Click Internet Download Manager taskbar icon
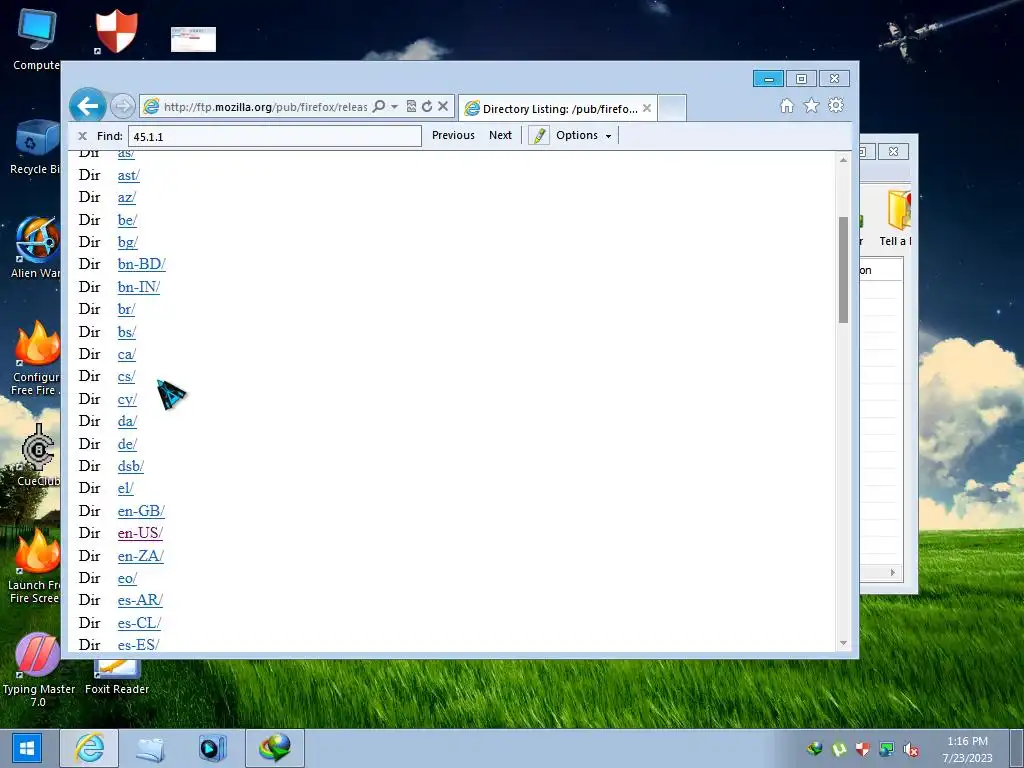1024x768 pixels. (274, 748)
